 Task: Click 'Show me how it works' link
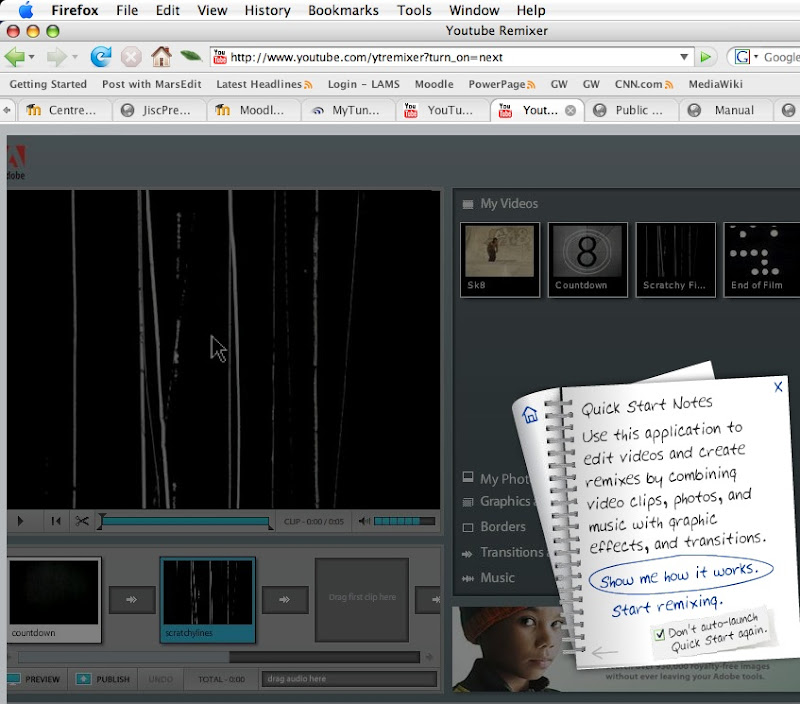[681, 575]
